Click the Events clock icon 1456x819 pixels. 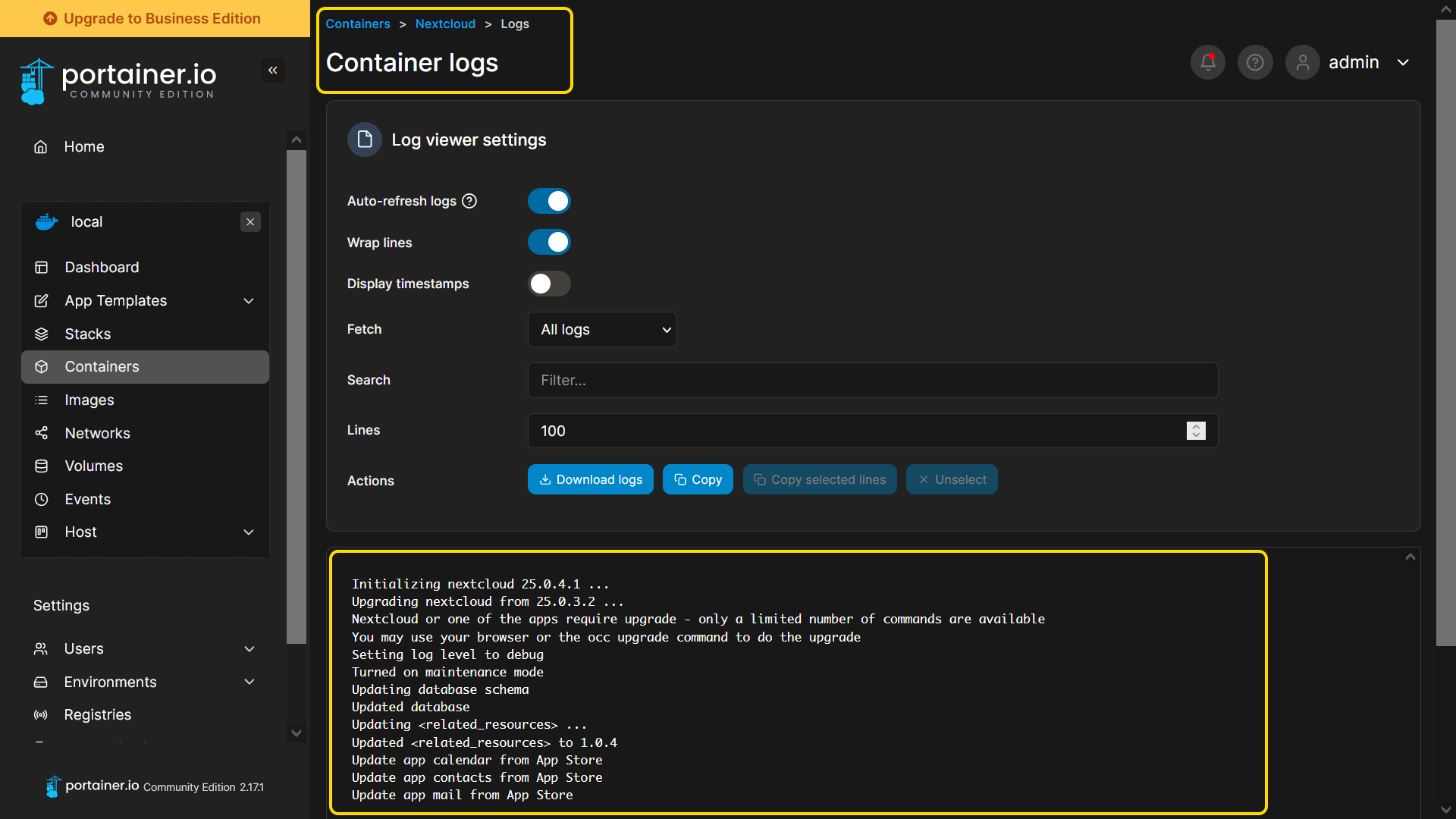(42, 500)
